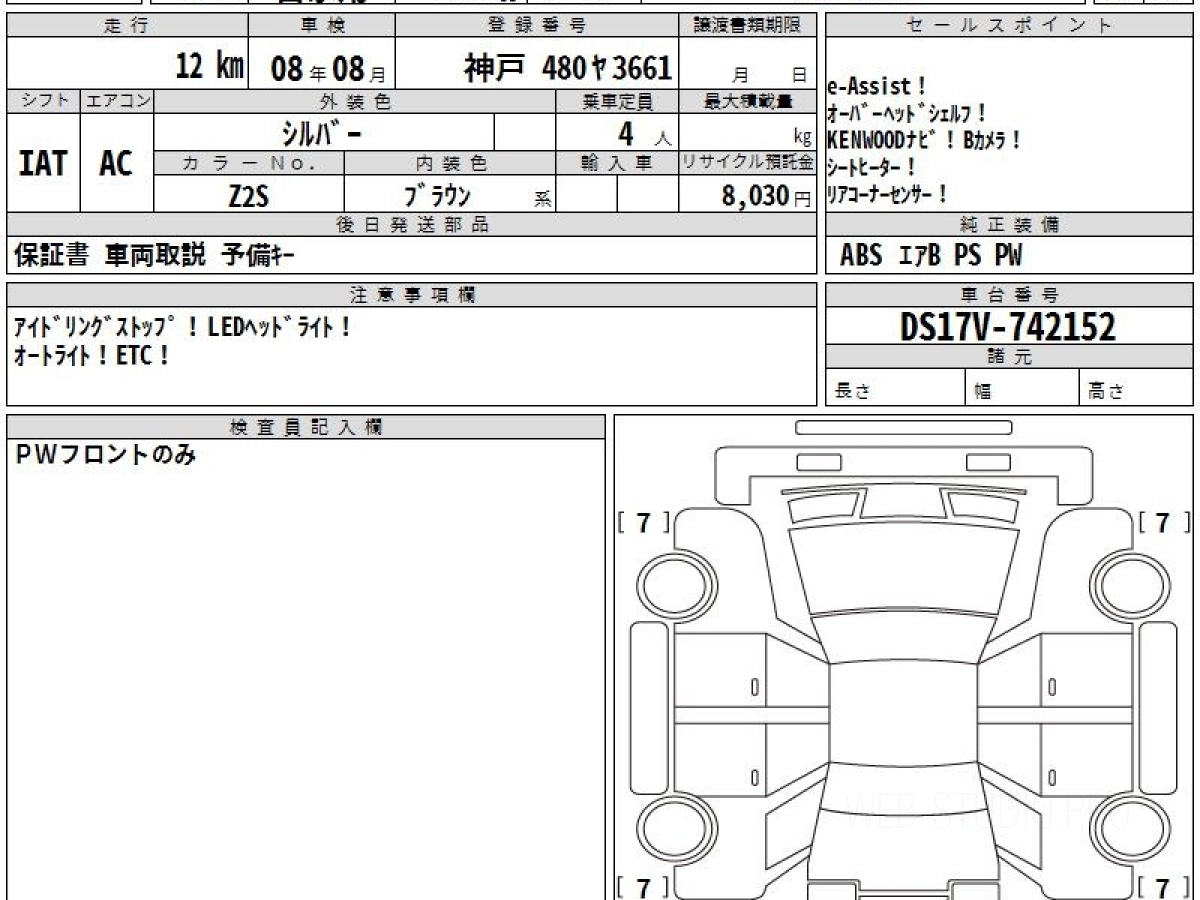Click the 車検 column header
1200x900 pixels.
320,26
